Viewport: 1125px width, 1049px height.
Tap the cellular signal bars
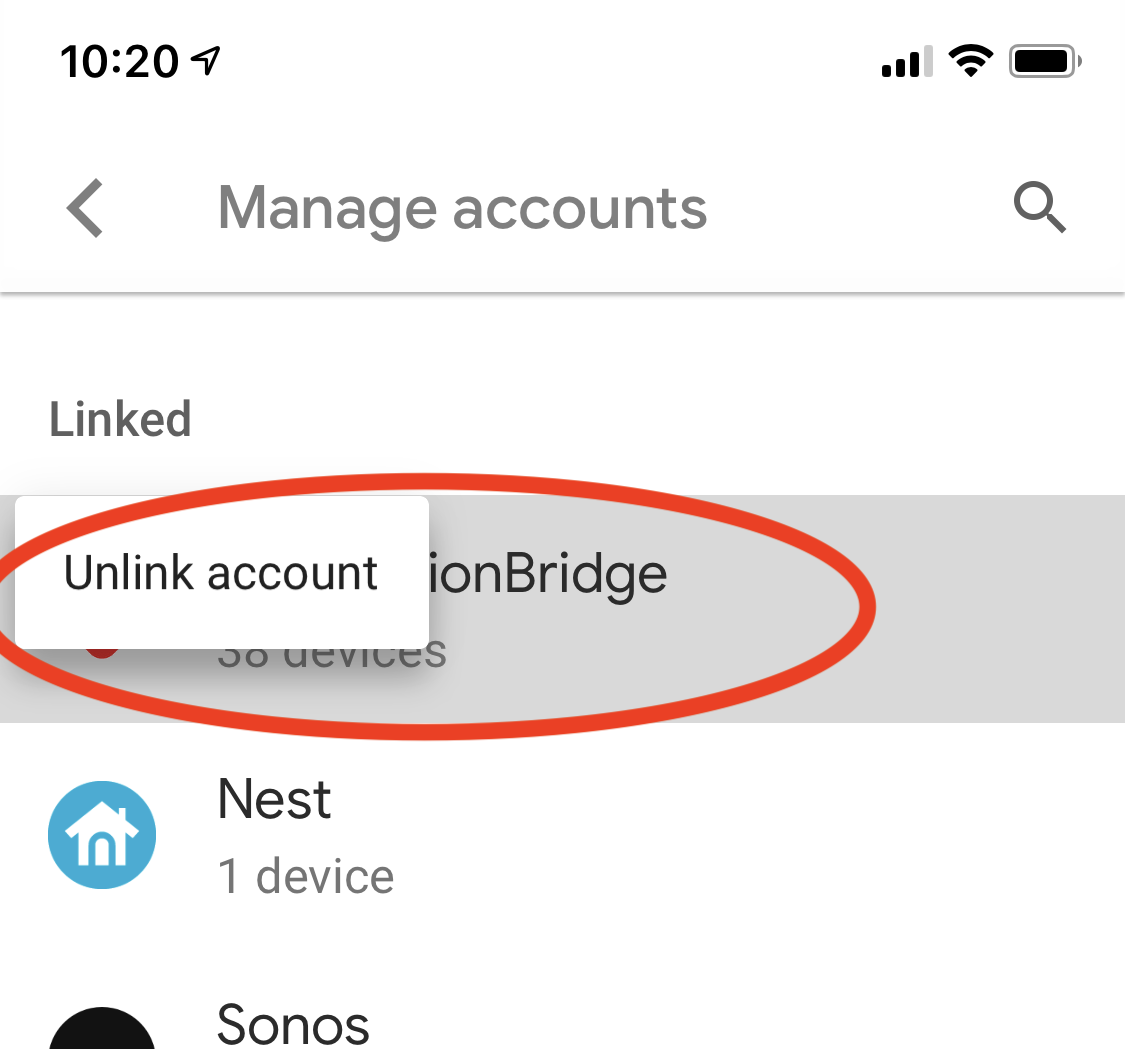tap(906, 64)
